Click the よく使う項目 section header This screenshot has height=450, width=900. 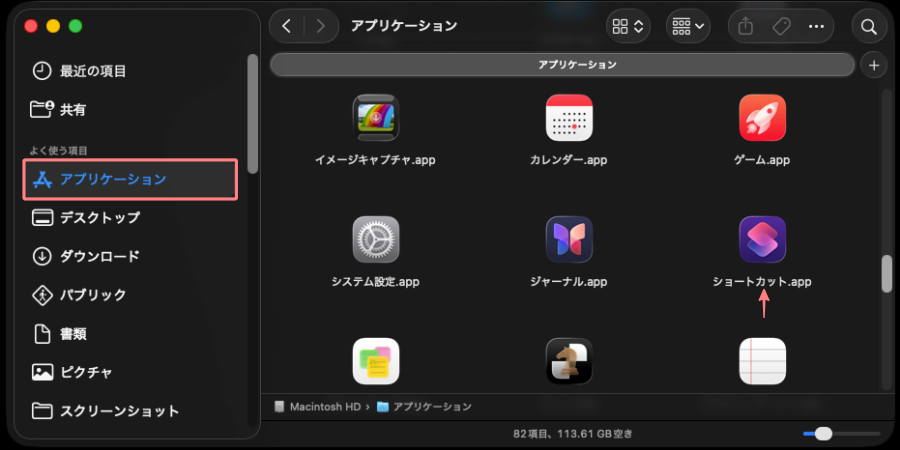[59, 151]
